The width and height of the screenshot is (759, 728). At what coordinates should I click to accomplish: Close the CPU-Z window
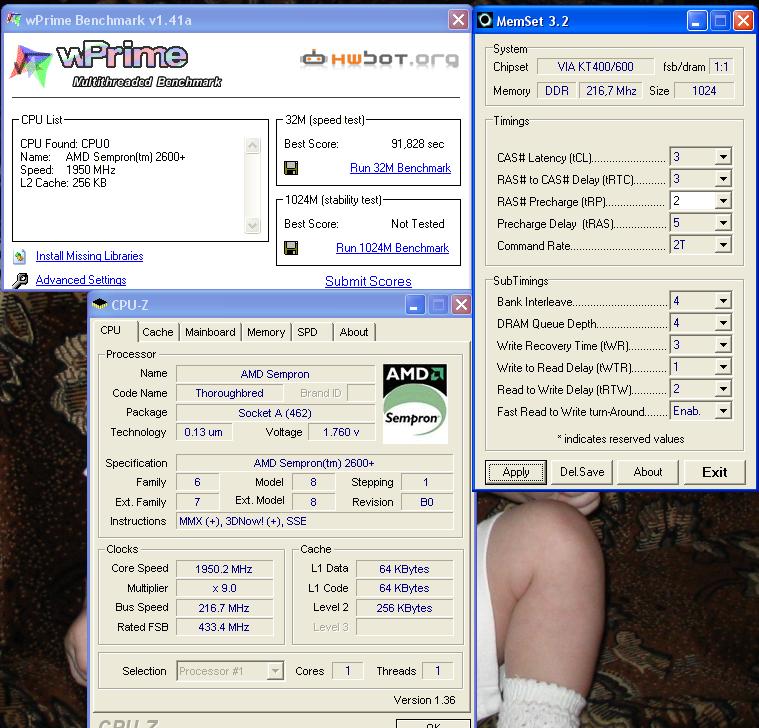coord(461,305)
